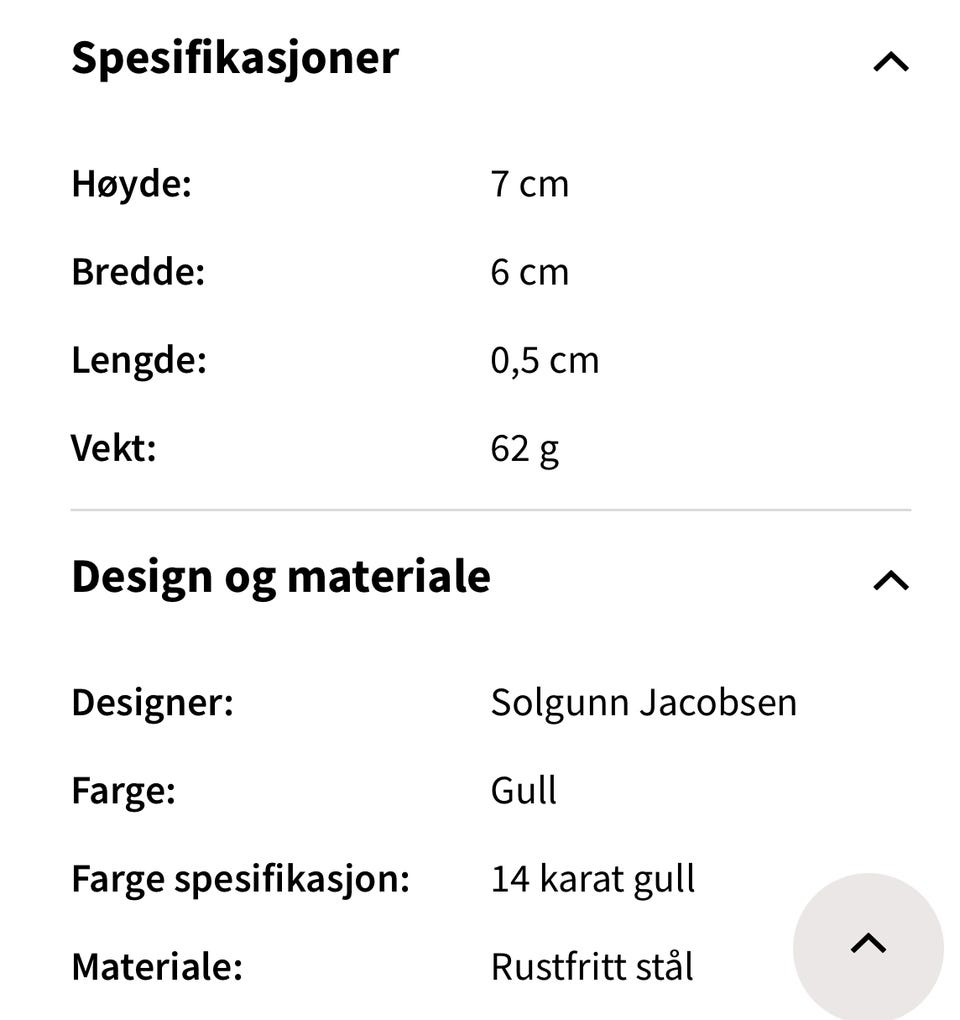Click the Bredde label

(x=138, y=273)
